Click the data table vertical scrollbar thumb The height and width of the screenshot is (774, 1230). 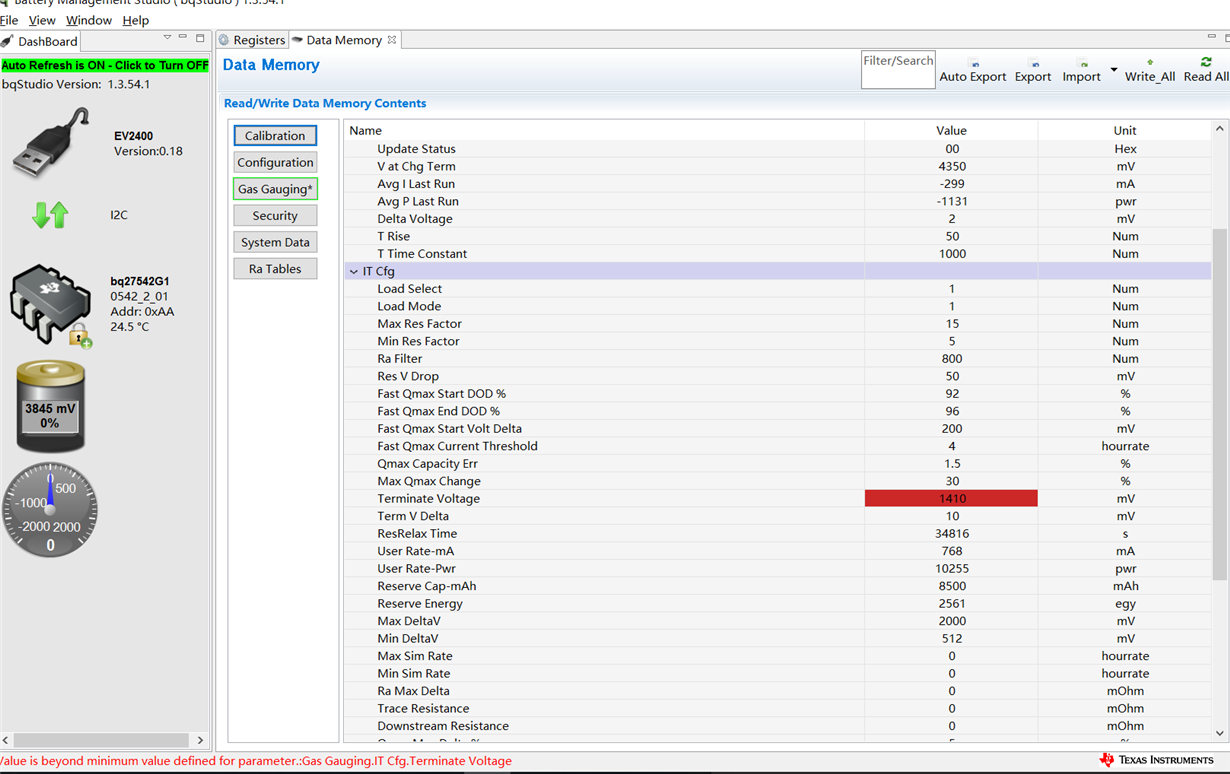pos(1219,403)
